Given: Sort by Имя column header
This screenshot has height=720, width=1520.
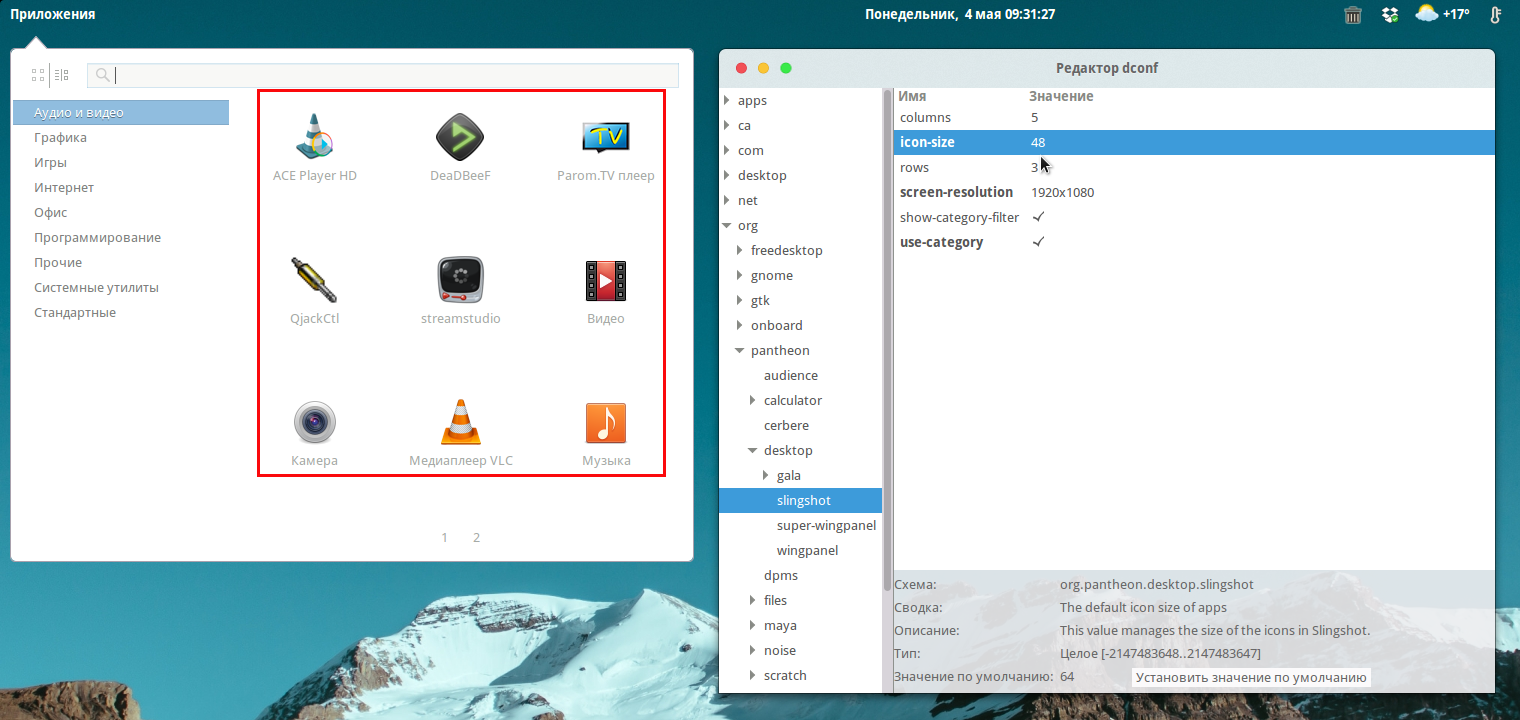Looking at the screenshot, I should coord(912,96).
